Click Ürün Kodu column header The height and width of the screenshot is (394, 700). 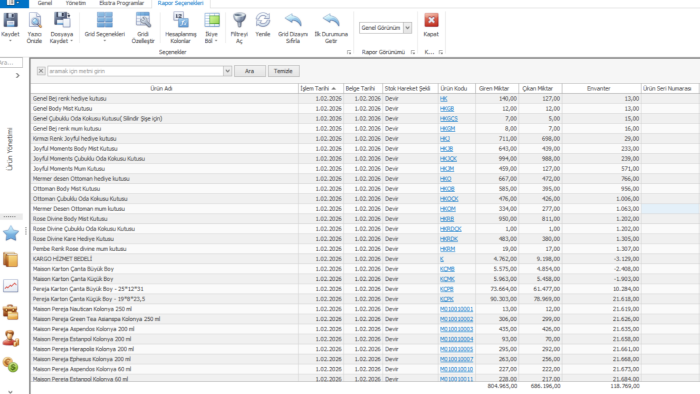pyautogui.click(x=456, y=88)
